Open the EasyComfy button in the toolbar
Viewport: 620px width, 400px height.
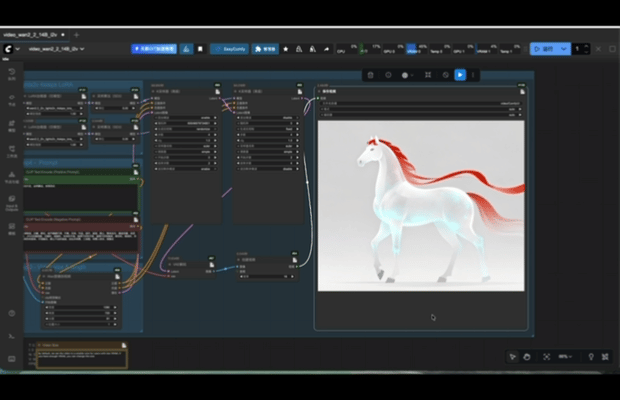click(x=229, y=48)
